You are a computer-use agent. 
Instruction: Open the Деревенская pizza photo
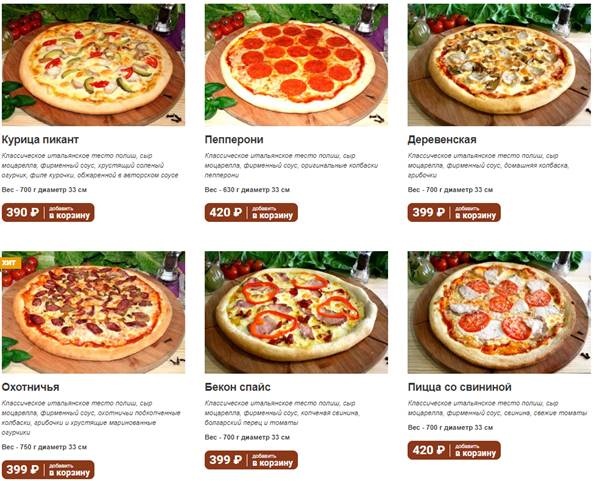(x=499, y=64)
